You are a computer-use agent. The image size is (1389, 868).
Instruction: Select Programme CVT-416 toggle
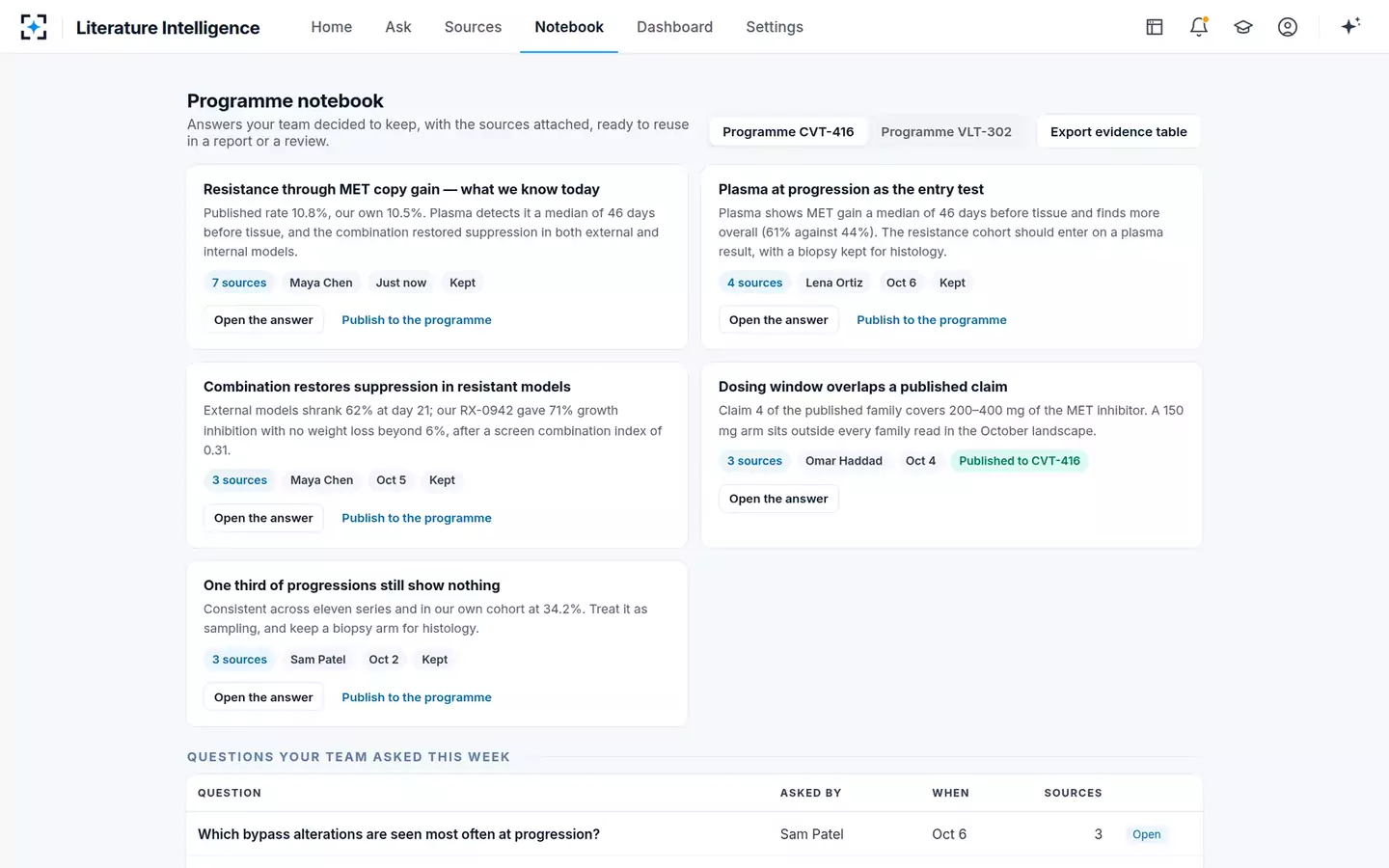[788, 132]
